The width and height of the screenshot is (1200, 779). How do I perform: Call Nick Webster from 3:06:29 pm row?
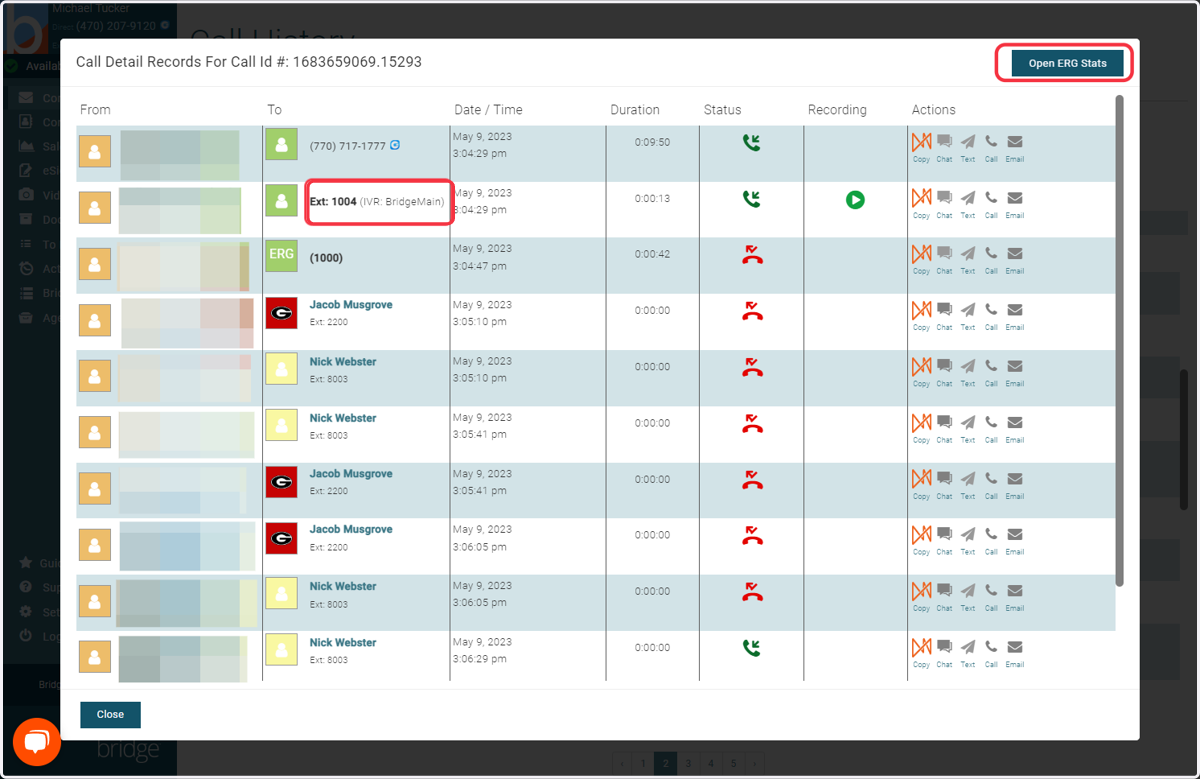991,652
